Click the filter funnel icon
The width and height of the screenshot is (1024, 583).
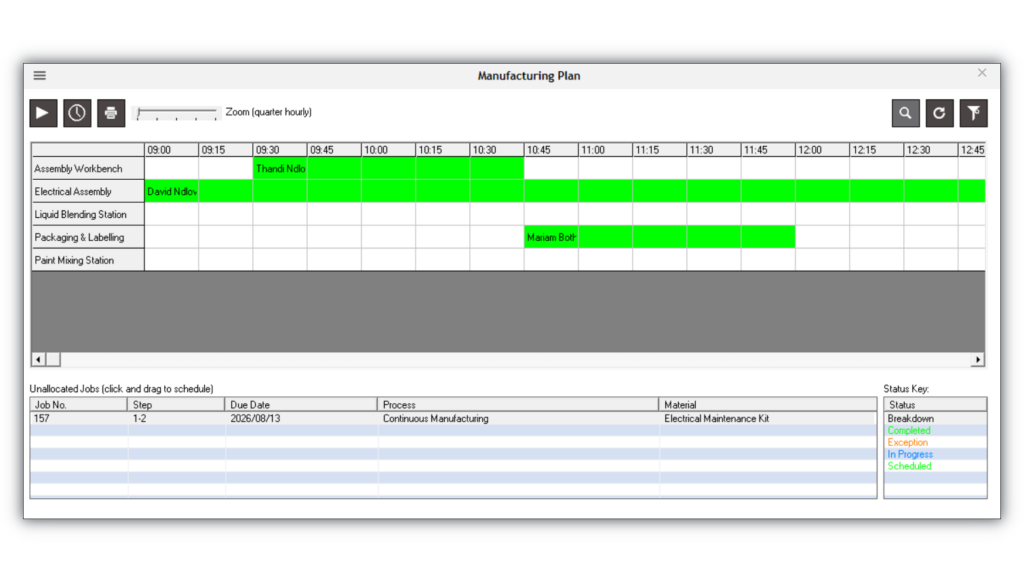coord(974,113)
